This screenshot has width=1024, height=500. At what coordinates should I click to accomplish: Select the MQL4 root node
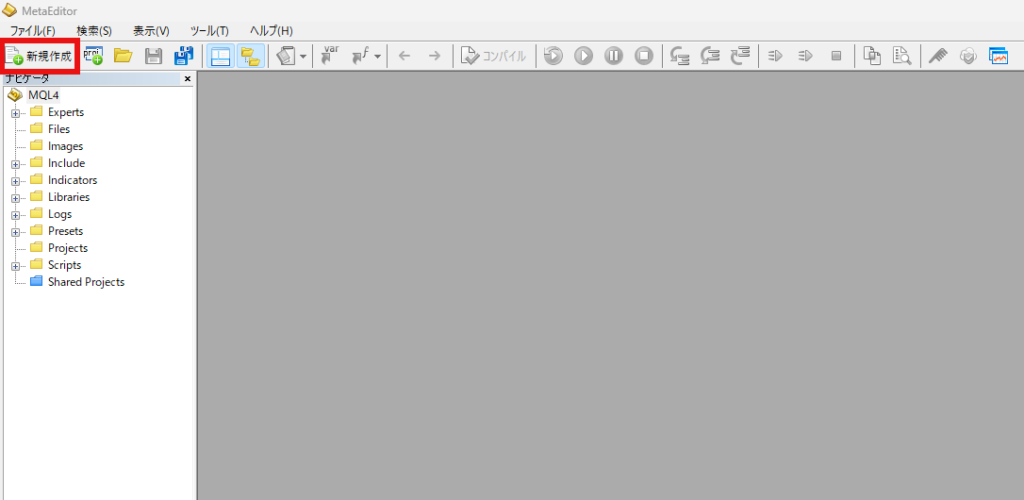(43, 95)
